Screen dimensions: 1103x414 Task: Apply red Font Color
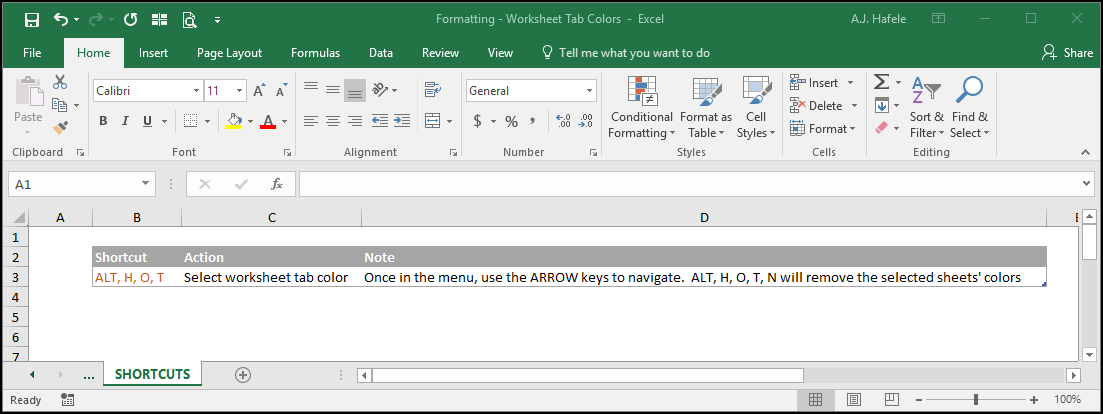coord(267,121)
